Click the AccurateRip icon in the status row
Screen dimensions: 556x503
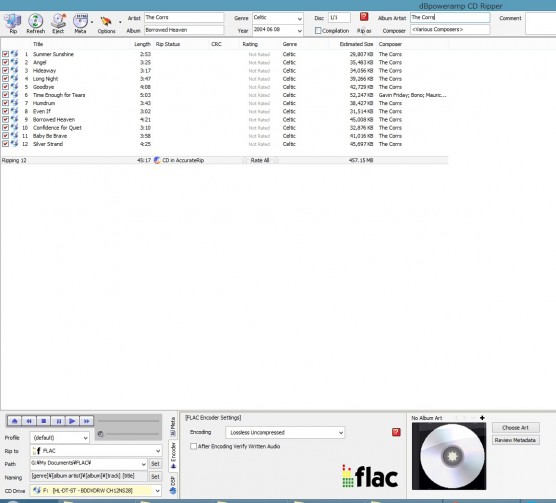pyautogui.click(x=157, y=160)
